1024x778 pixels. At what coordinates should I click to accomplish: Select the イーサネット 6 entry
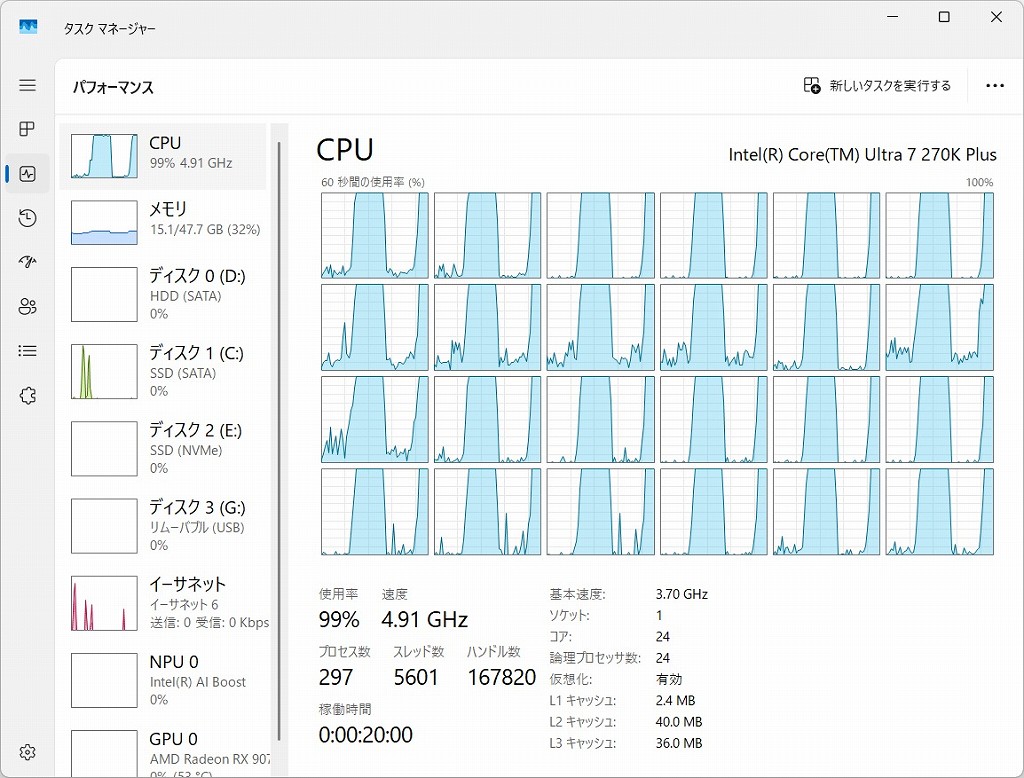tap(163, 602)
